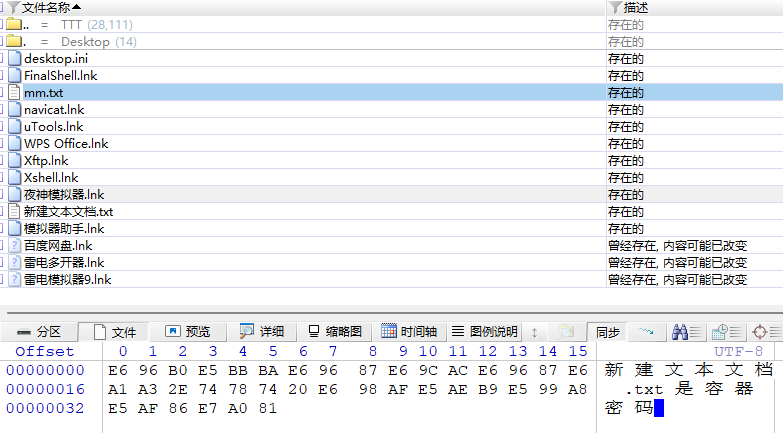The height and width of the screenshot is (433, 783).
Task: Click the Offset column header in hex view
Action: coord(44,352)
